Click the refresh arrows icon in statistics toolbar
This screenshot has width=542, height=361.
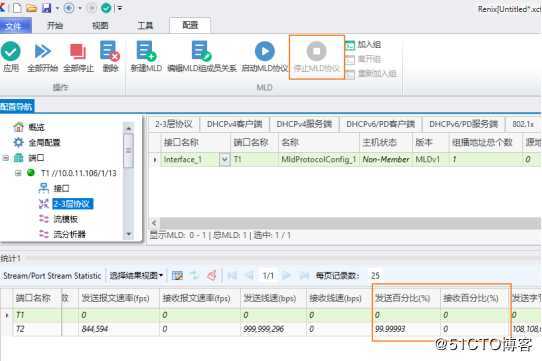pos(194,276)
